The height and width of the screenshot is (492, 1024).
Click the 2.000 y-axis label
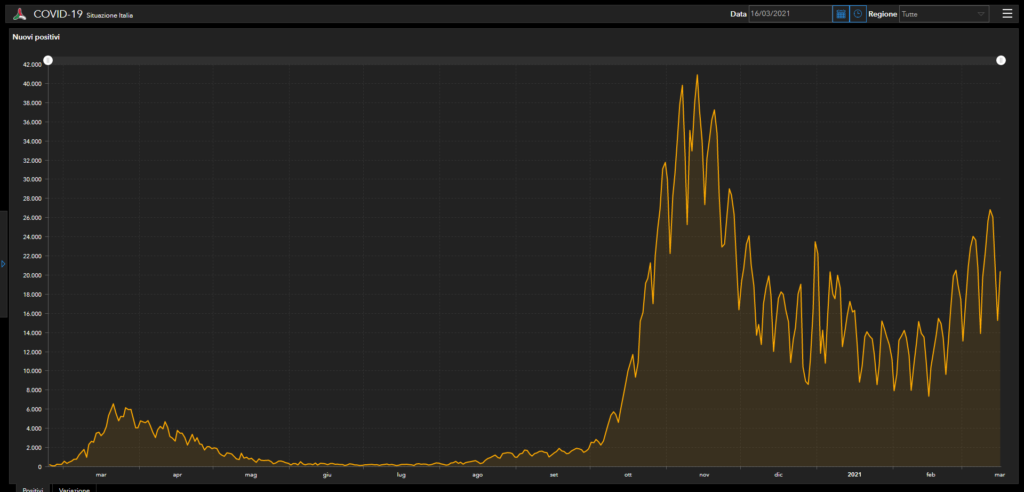click(x=33, y=448)
